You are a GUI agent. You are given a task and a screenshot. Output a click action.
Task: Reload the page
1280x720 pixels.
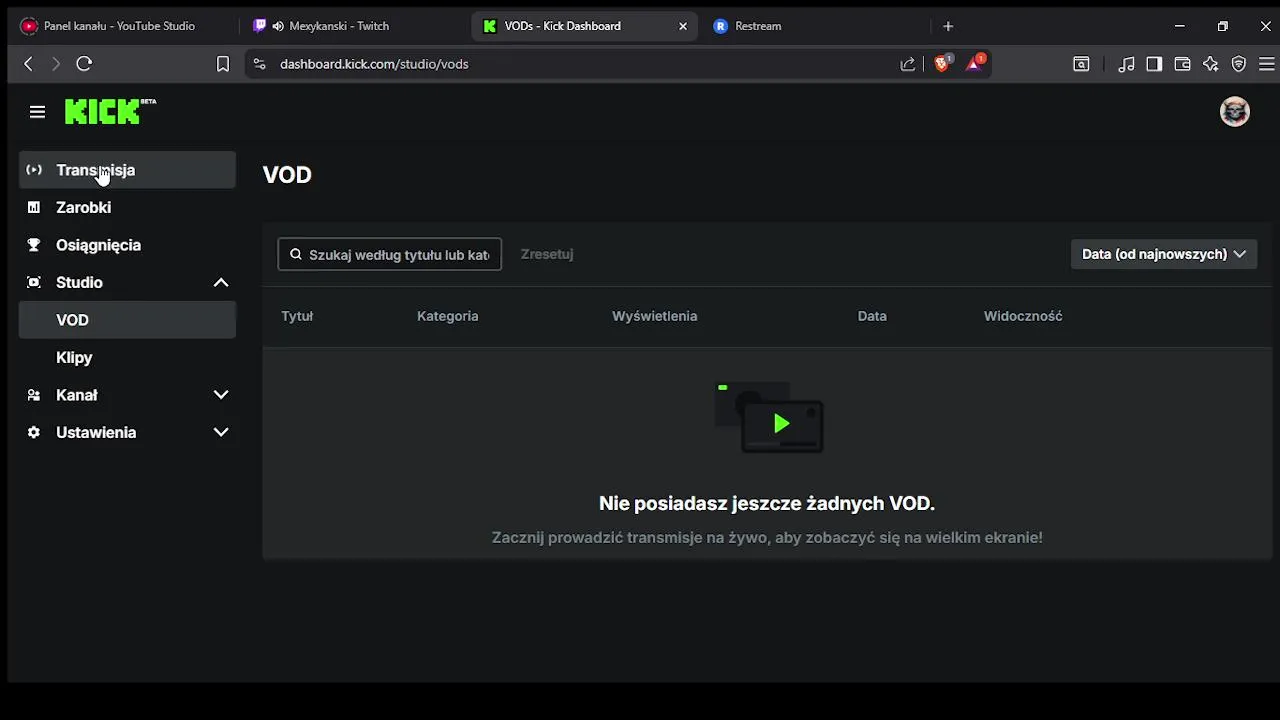[84, 64]
